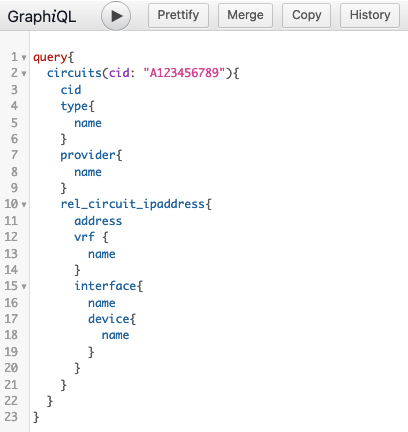Screen dimensions: 408x432
Task: Click the closing brace on line 14
Action: click(x=77, y=270)
